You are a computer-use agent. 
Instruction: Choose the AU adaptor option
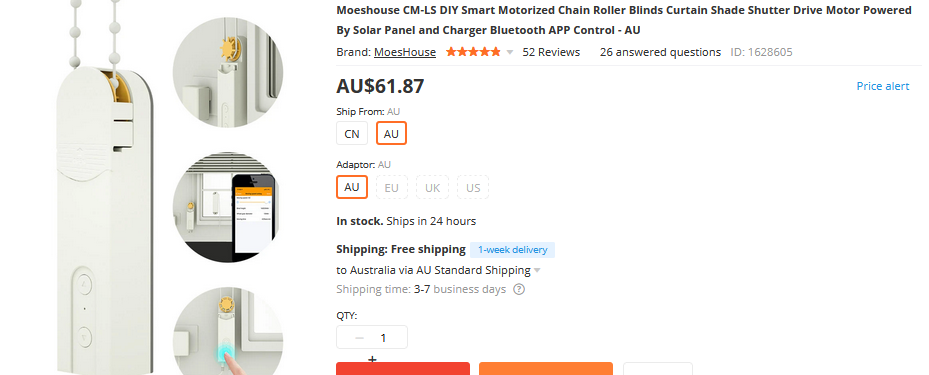pos(352,187)
